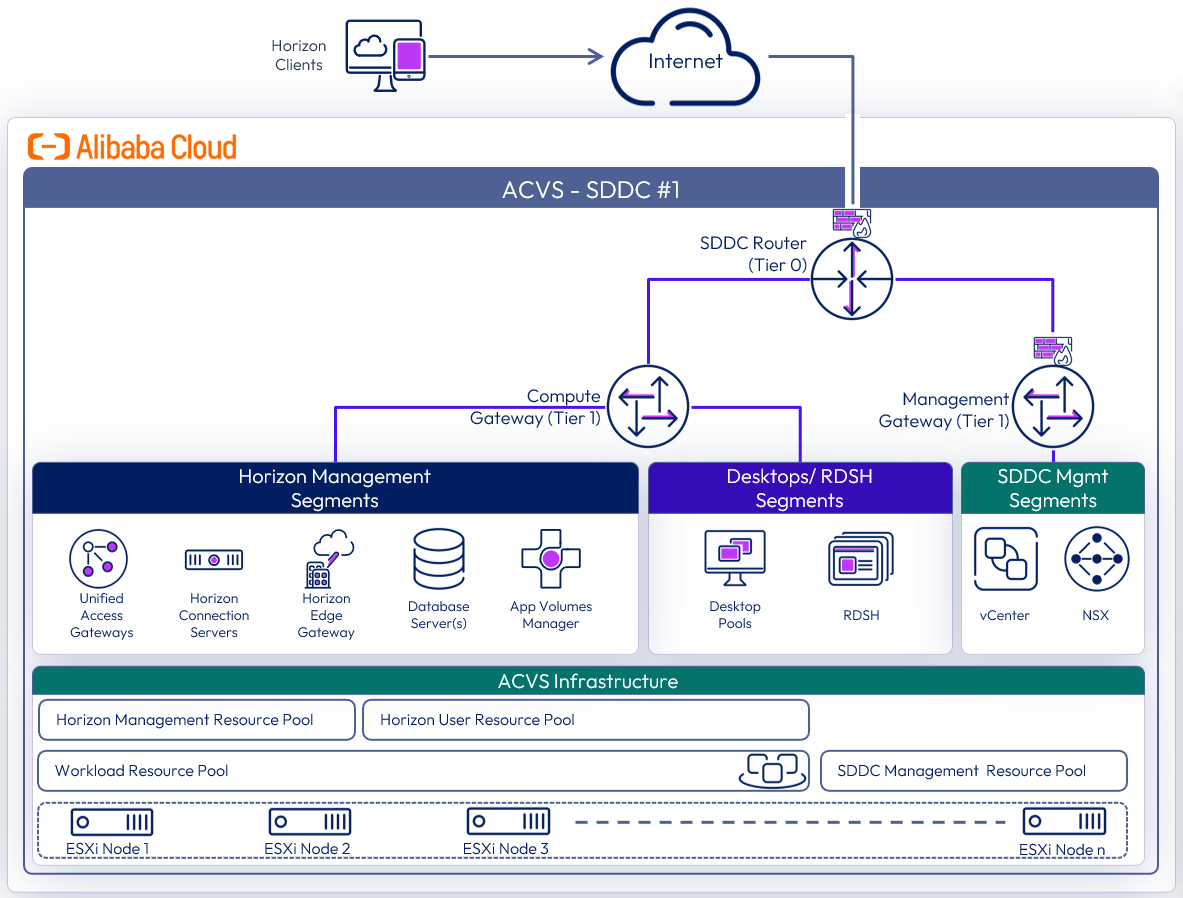The height and width of the screenshot is (898, 1183).
Task: Click the Horizon Management Segments header
Action: pyautogui.click(x=335, y=488)
